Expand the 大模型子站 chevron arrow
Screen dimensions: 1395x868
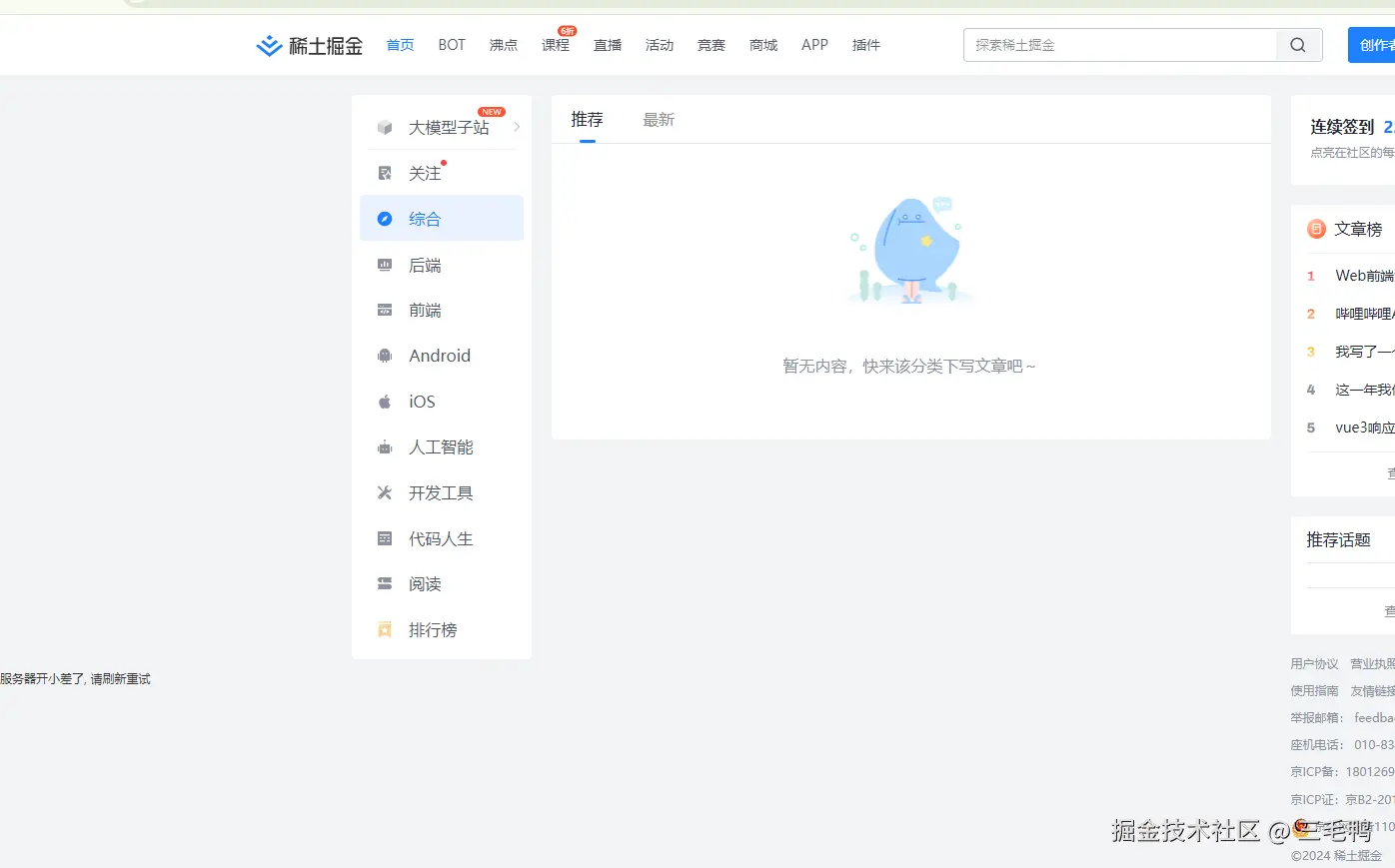[517, 127]
